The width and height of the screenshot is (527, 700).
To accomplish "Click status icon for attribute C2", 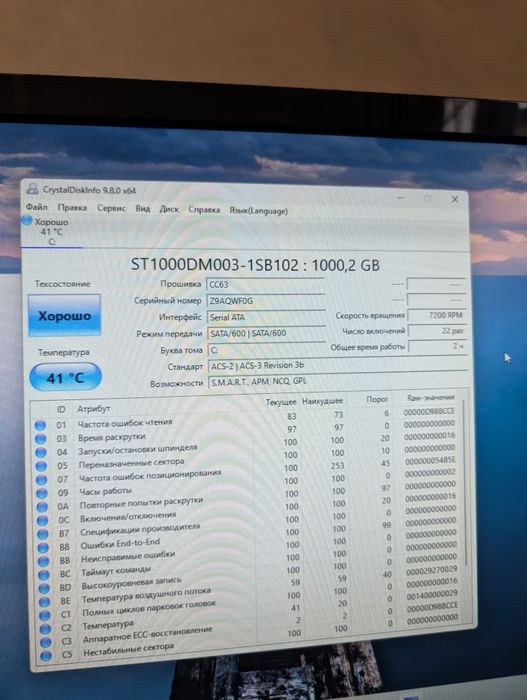I will click(x=46, y=629).
